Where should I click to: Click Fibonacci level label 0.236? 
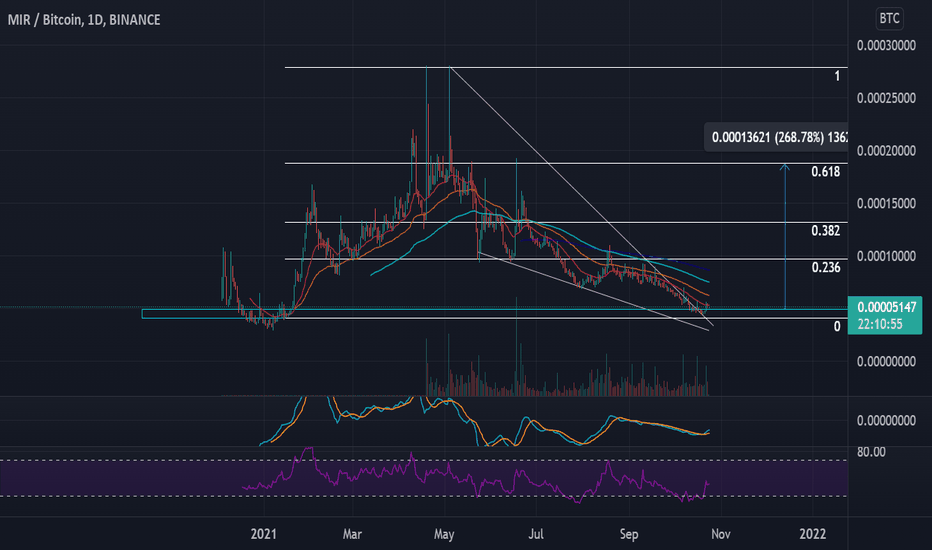click(826, 268)
